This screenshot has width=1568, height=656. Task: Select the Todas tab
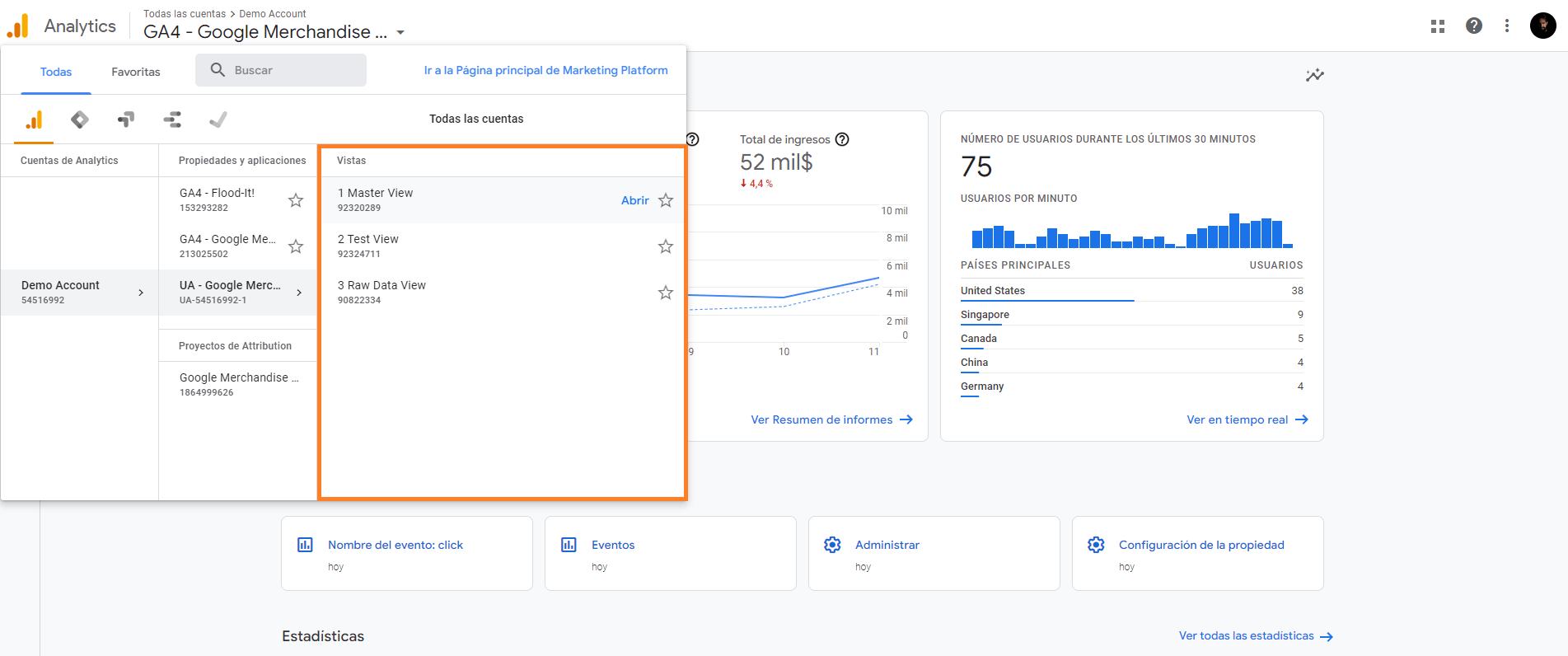point(56,73)
